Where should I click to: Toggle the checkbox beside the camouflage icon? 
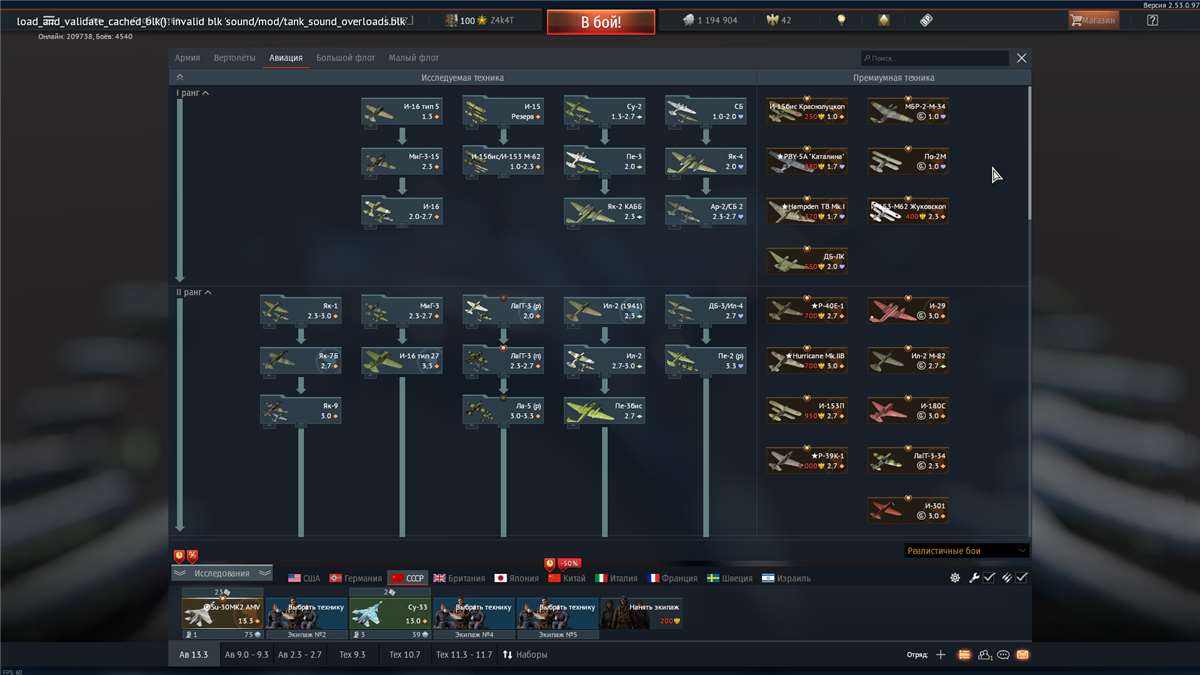1021,576
